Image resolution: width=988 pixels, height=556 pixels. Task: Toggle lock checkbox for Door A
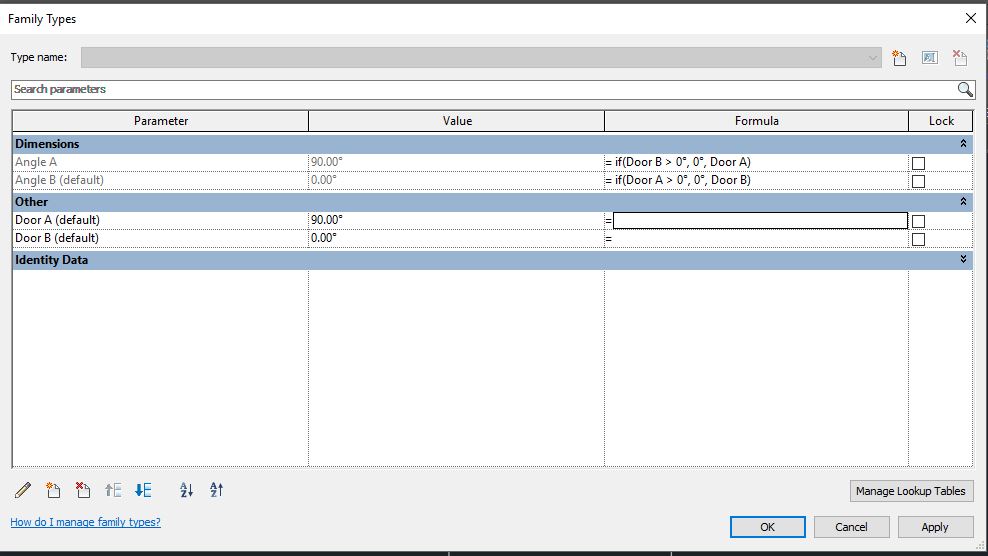pos(918,221)
